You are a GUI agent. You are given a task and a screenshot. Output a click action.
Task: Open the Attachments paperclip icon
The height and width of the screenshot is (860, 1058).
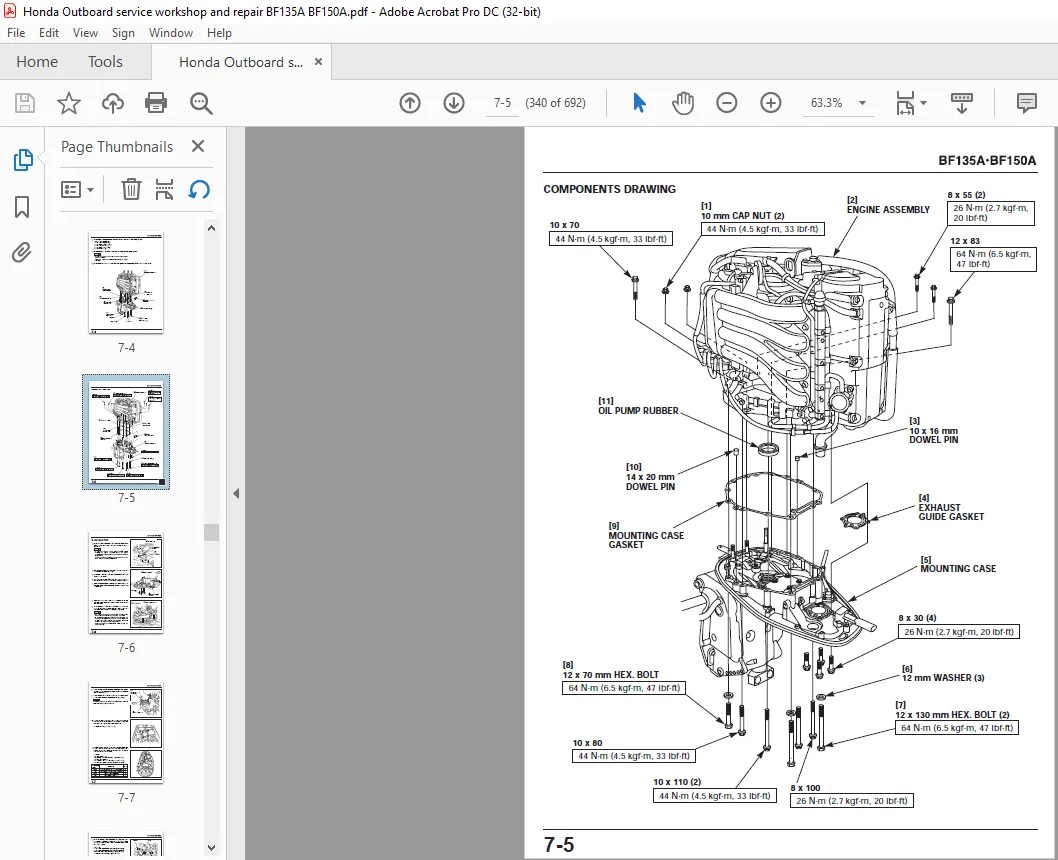[22, 253]
